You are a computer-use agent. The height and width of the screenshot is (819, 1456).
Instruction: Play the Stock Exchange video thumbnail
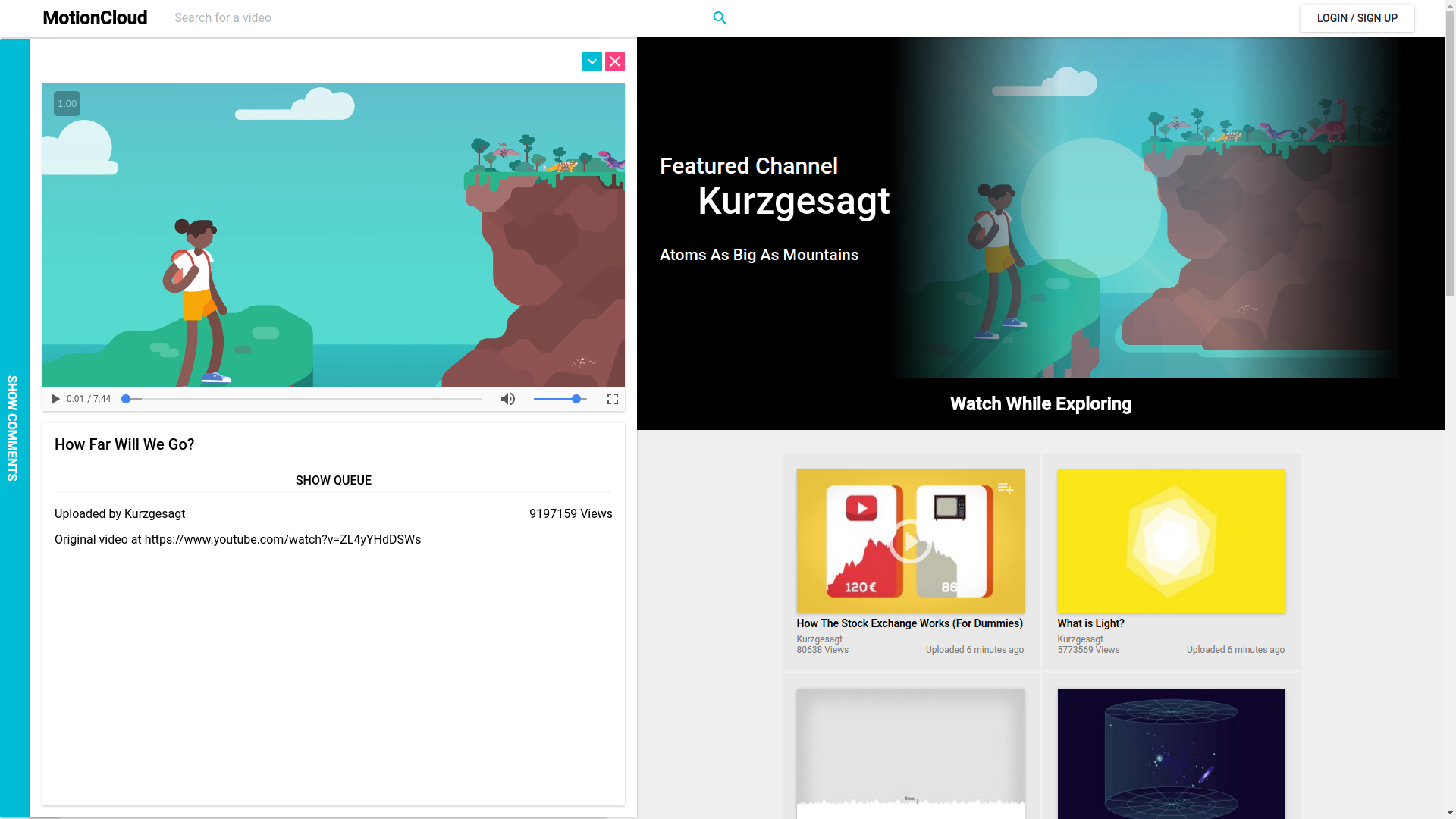(910, 541)
